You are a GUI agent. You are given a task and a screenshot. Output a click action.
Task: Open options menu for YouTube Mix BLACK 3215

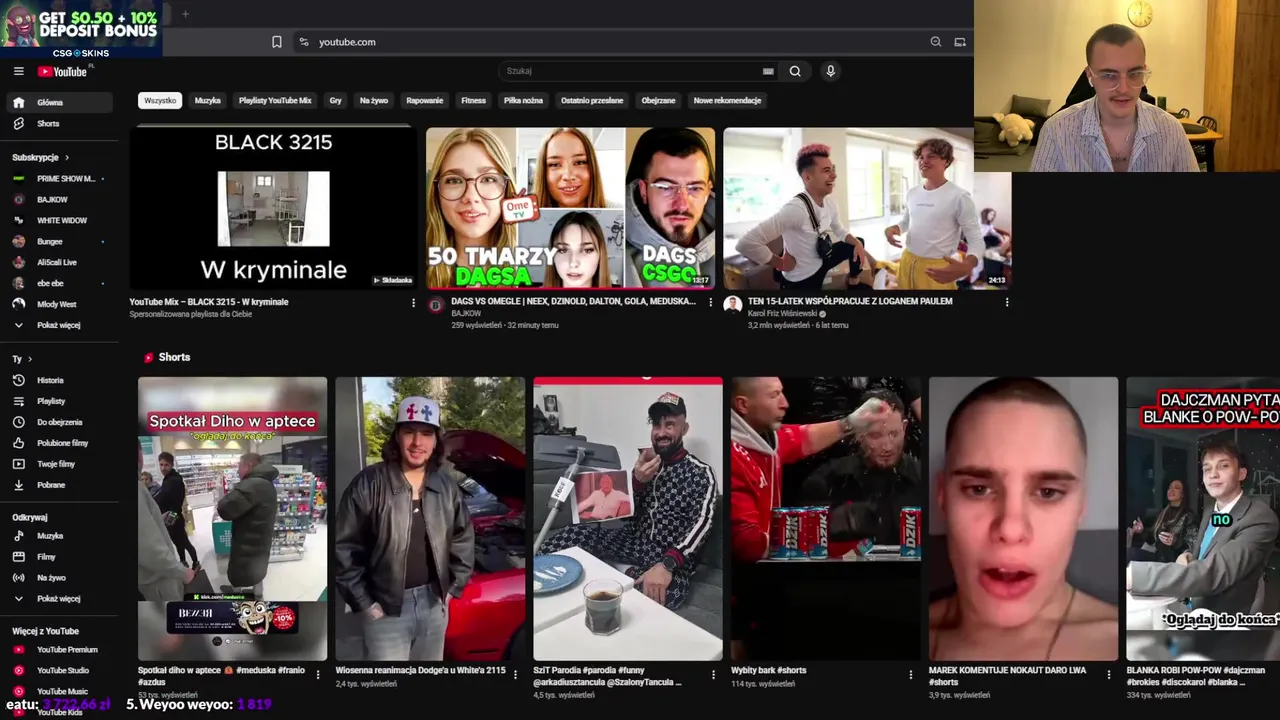pos(413,302)
